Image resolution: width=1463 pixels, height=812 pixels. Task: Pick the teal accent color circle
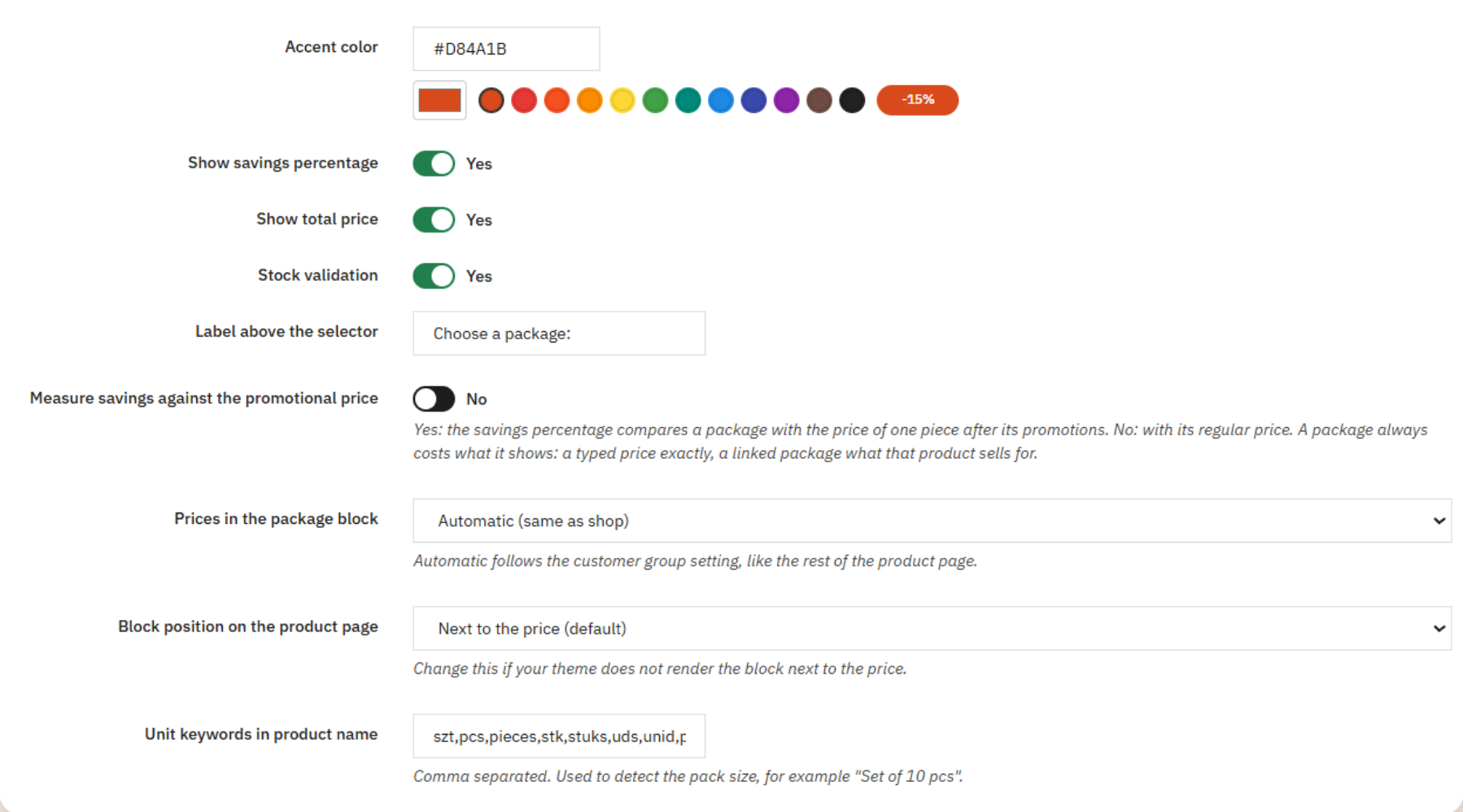coord(688,100)
